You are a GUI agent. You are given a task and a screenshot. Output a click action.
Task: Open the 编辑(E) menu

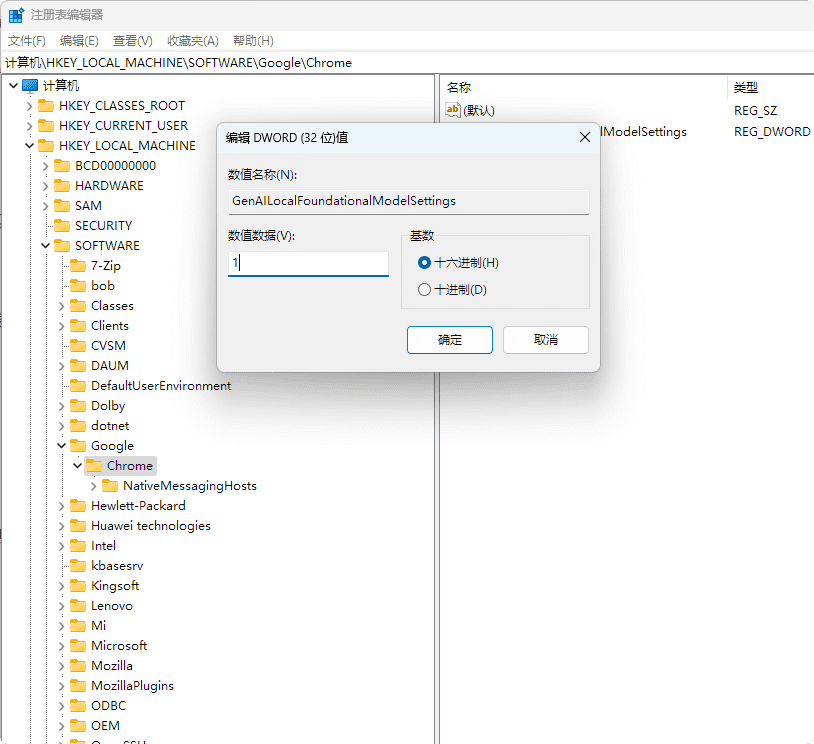point(79,40)
